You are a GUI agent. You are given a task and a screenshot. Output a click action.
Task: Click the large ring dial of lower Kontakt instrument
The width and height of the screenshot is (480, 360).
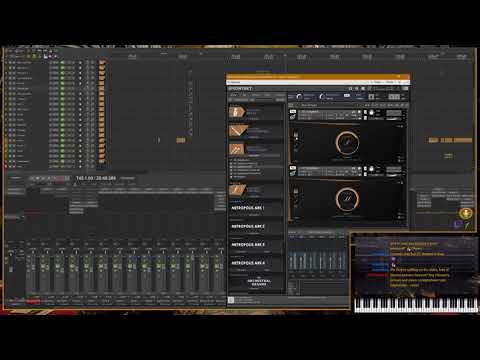[x=347, y=199]
